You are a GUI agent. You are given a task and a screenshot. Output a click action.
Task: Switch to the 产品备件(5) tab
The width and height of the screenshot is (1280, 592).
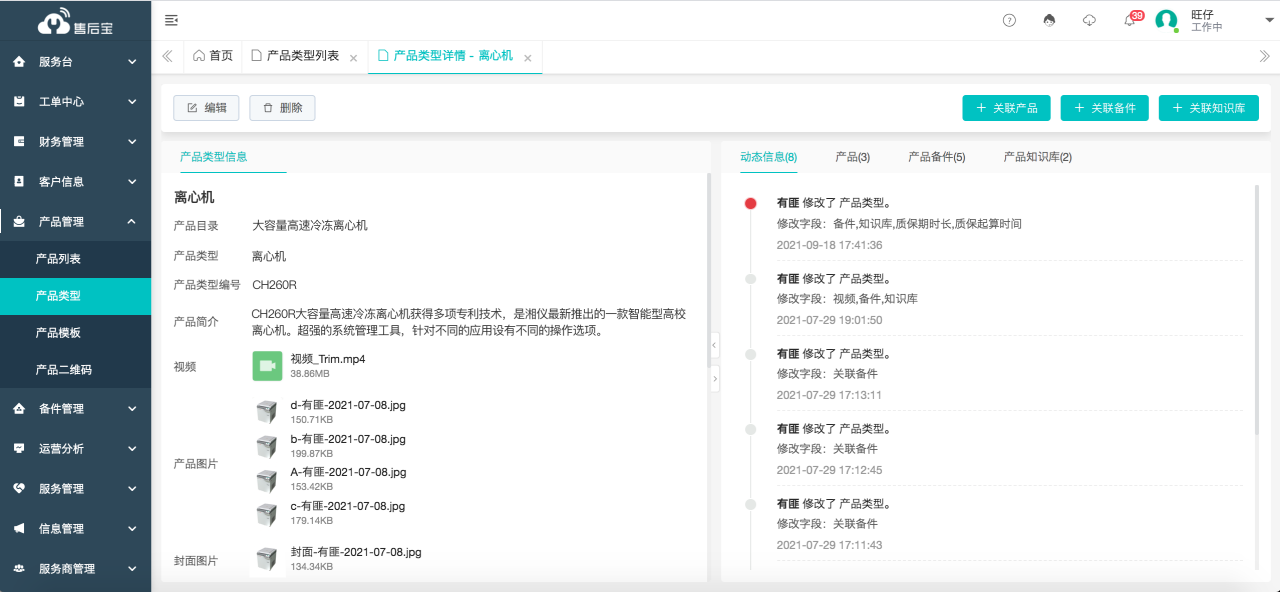[936, 157]
